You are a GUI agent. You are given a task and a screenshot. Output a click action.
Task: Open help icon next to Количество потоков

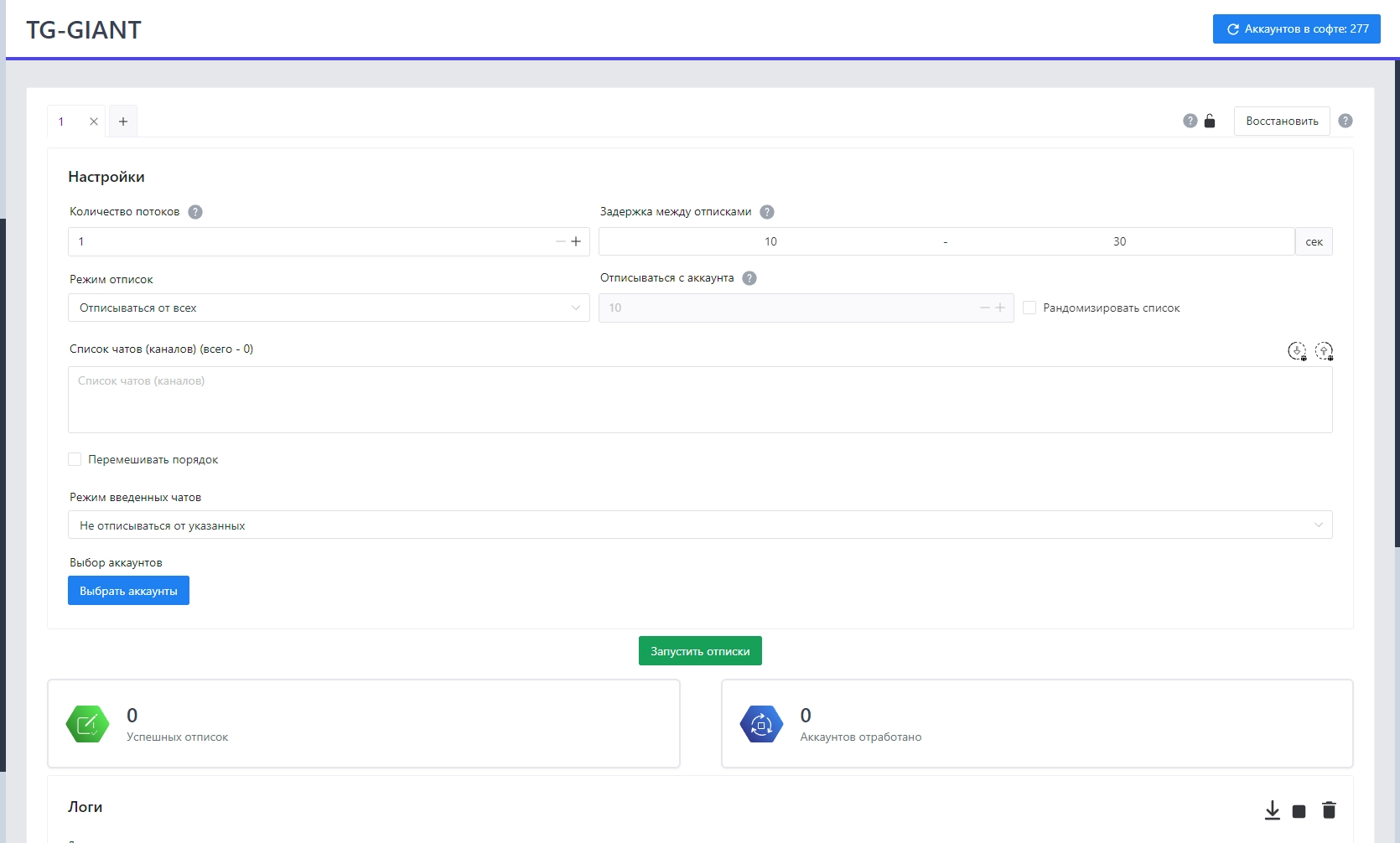[x=195, y=212]
